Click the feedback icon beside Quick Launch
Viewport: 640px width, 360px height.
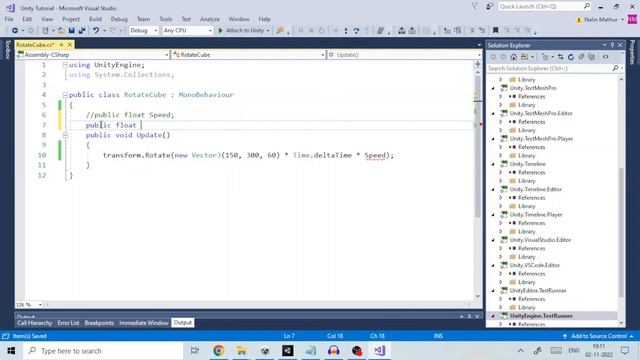(489, 7)
